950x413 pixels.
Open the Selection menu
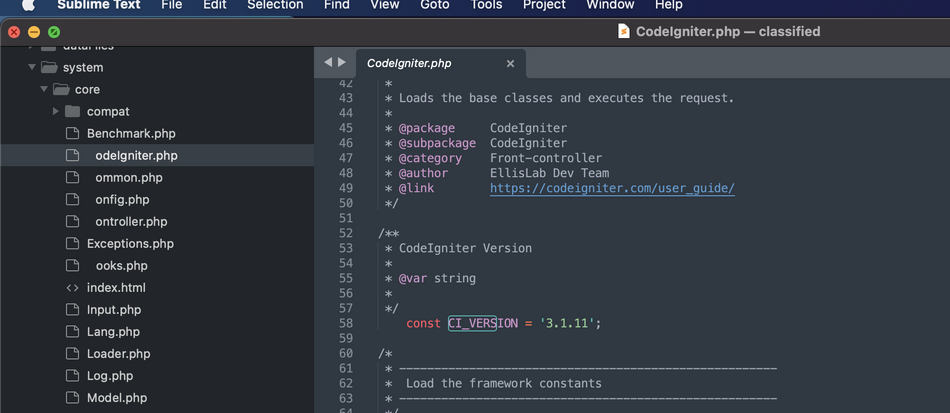275,5
